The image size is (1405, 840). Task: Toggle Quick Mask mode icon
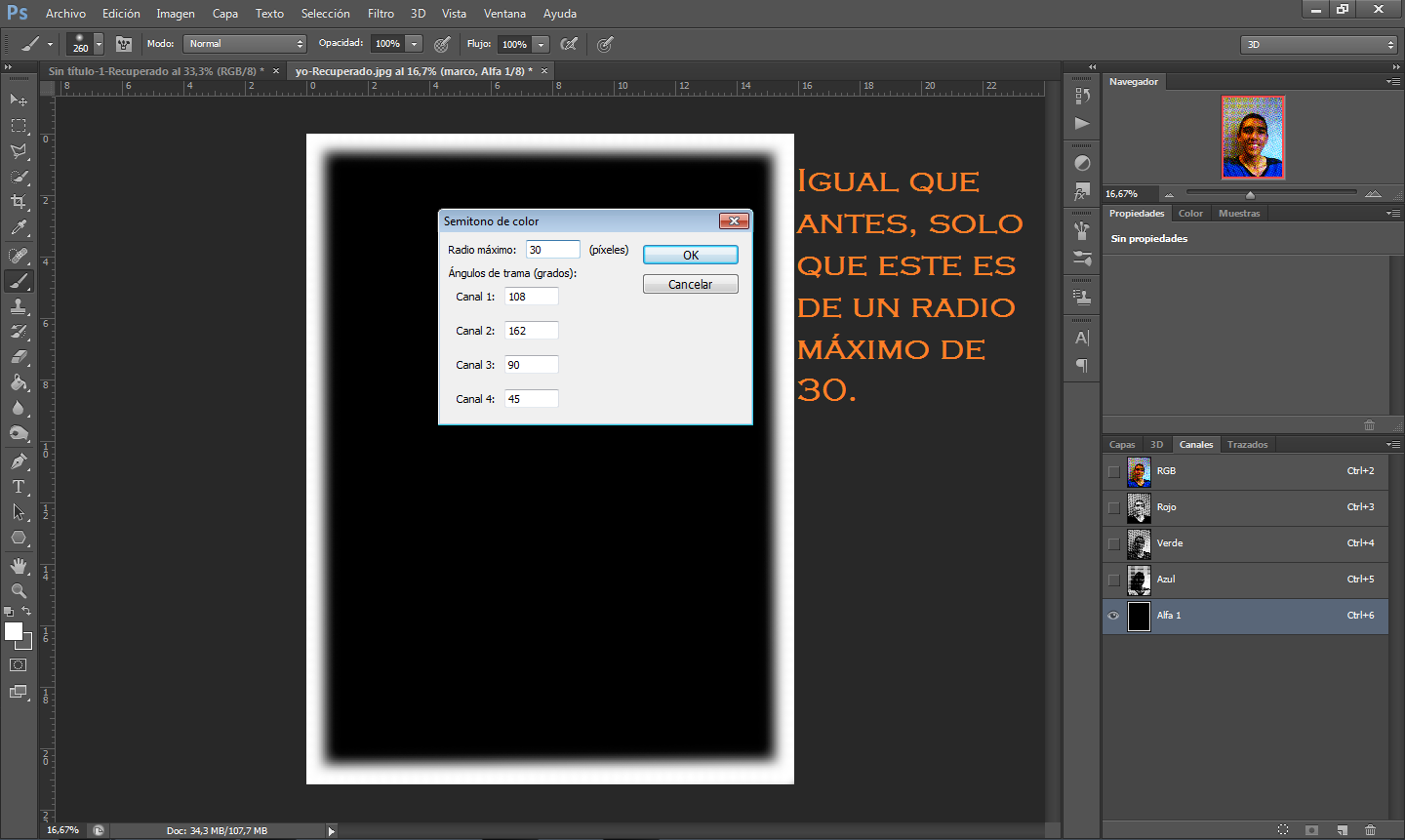19,665
